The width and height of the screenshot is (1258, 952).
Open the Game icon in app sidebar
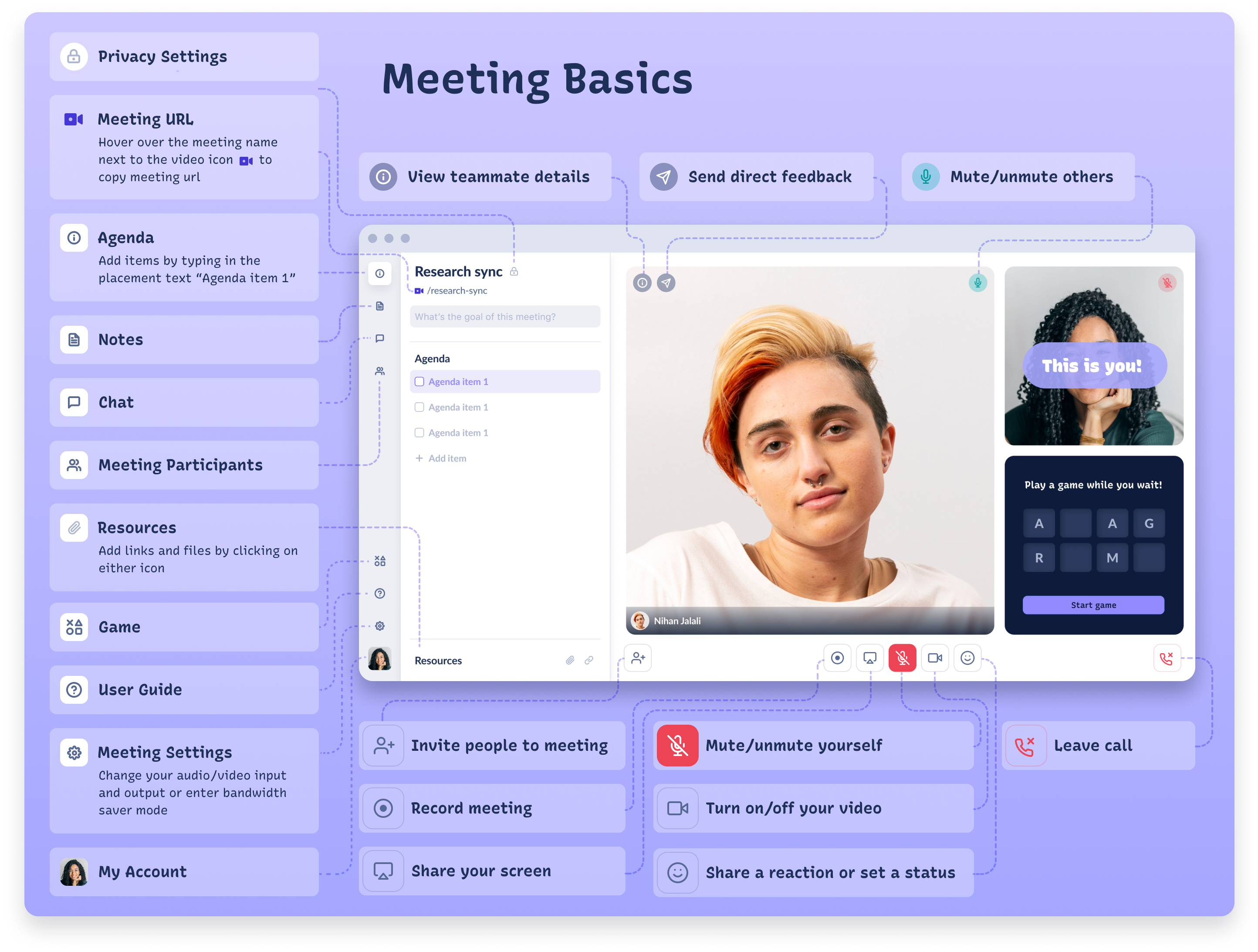[380, 561]
